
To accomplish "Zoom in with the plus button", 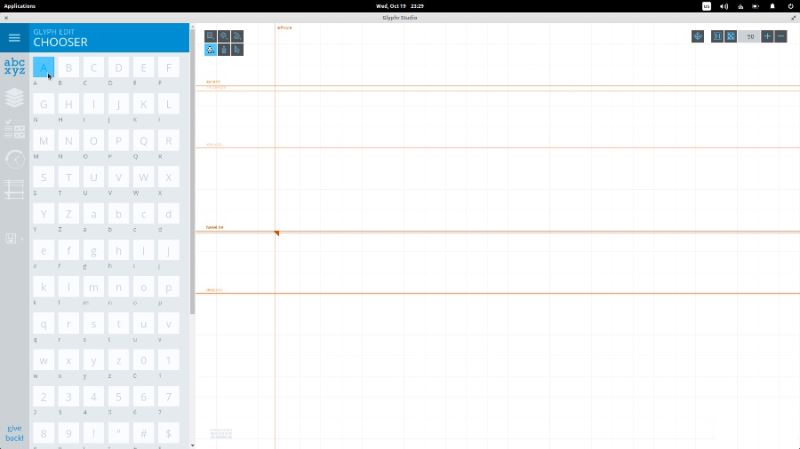I will (767, 36).
